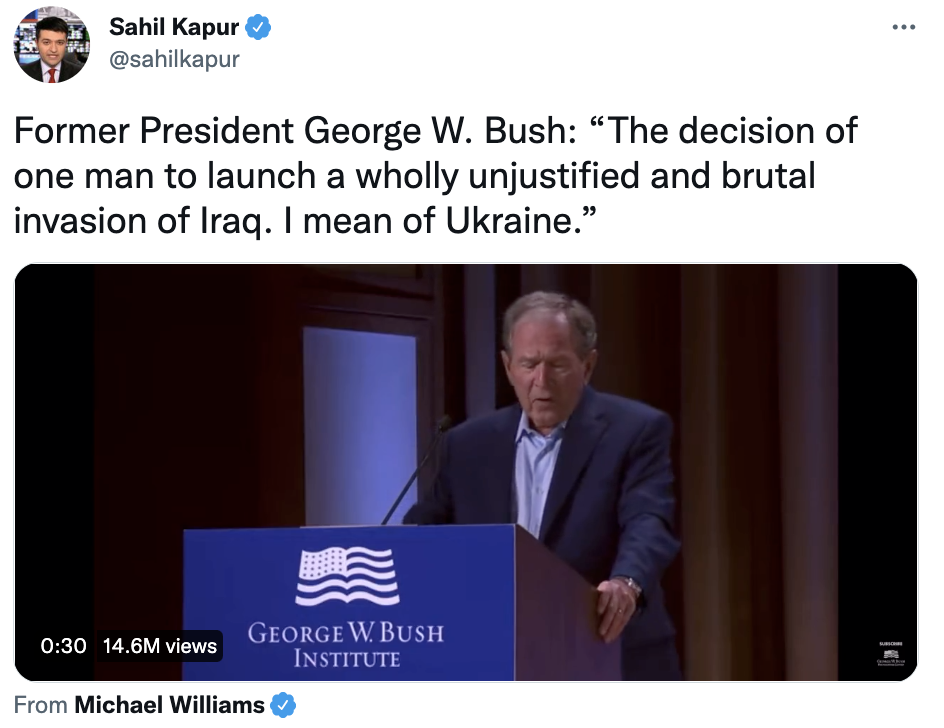This screenshot has height=728, width=944.
Task: Open the tweet's three-dot more options menu
Action: (x=903, y=27)
